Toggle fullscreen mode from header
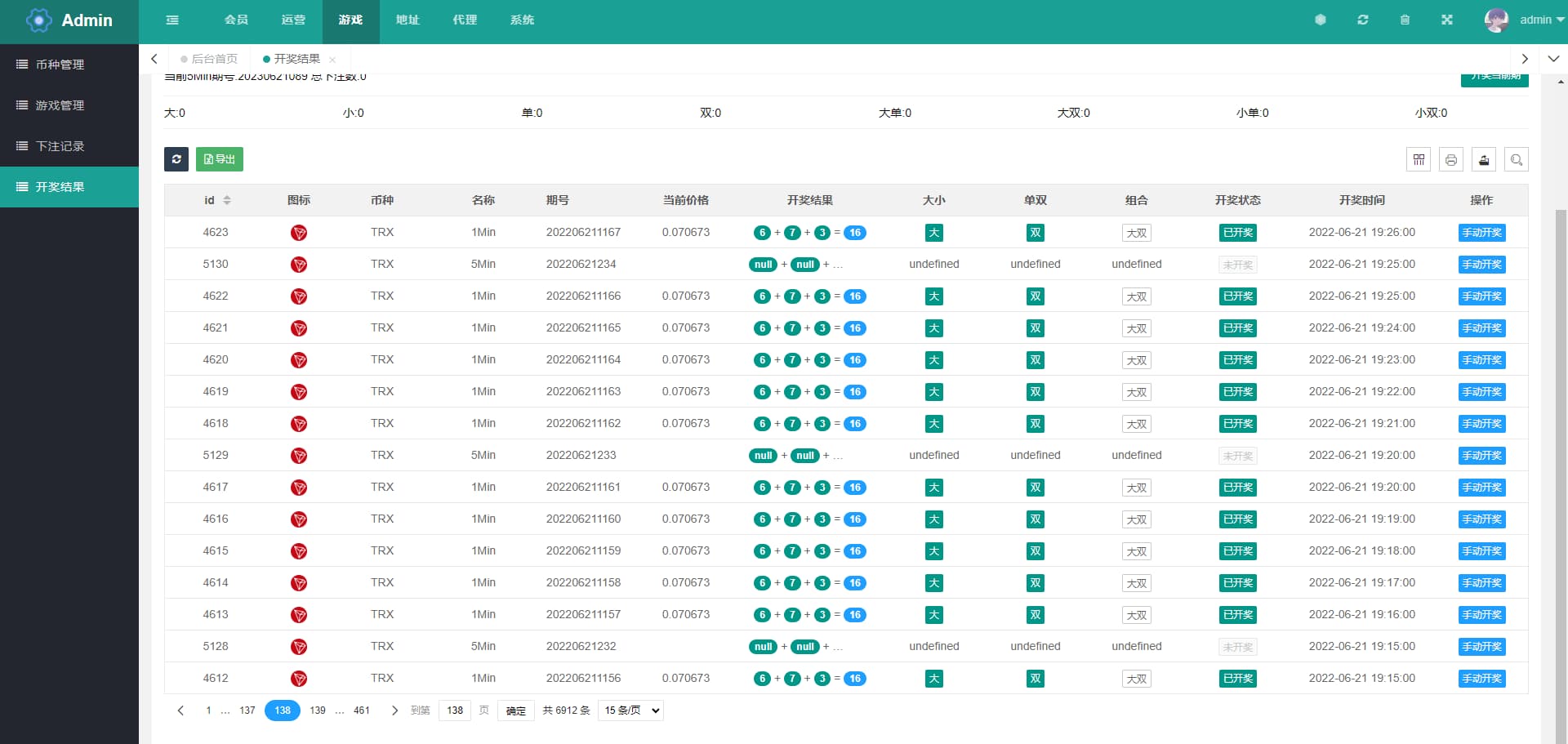 [x=1447, y=20]
